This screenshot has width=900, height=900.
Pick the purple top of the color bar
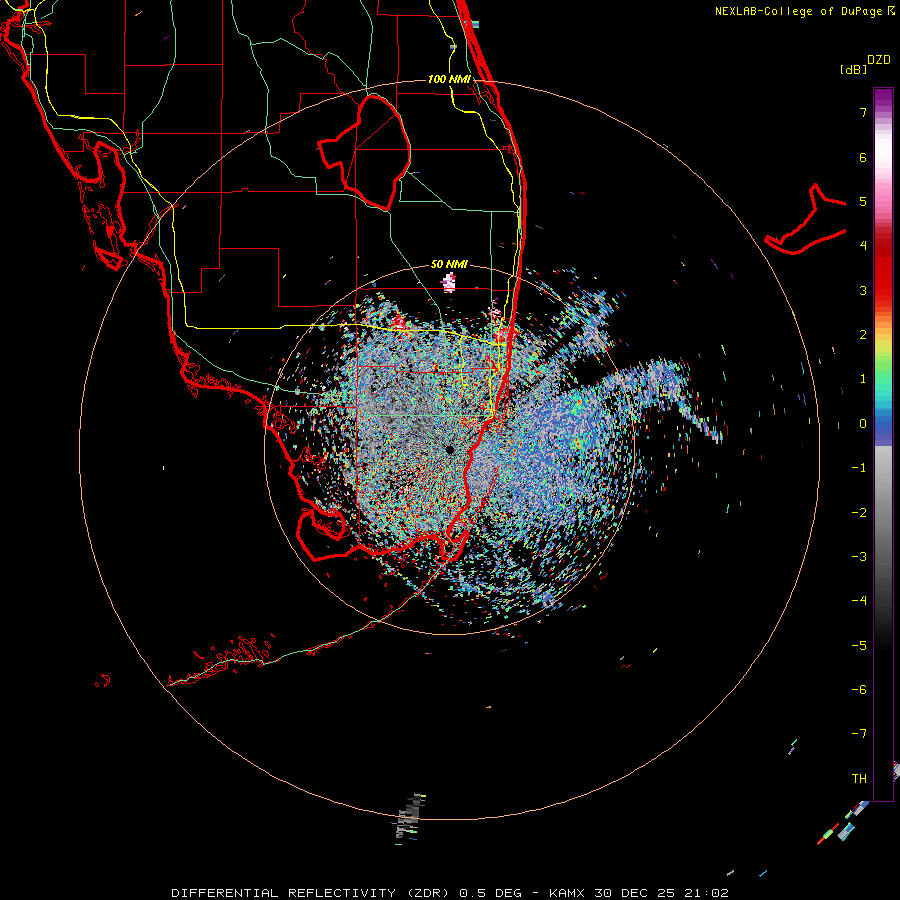(x=883, y=98)
